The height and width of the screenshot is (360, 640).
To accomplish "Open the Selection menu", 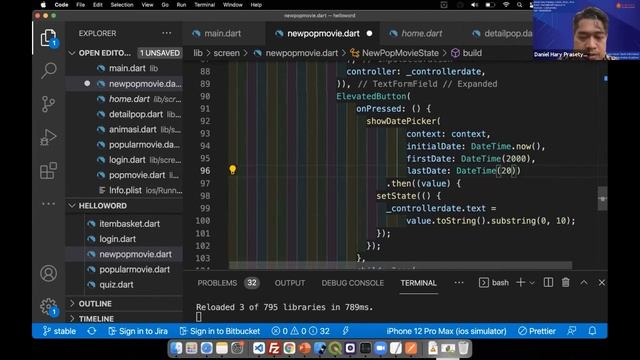I will (x=122, y=5).
